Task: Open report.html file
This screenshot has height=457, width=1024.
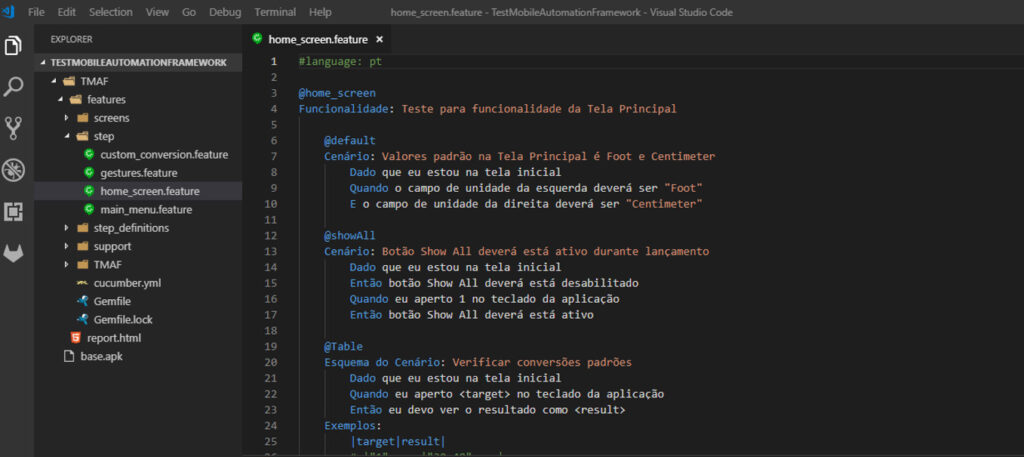Action: tap(114, 338)
